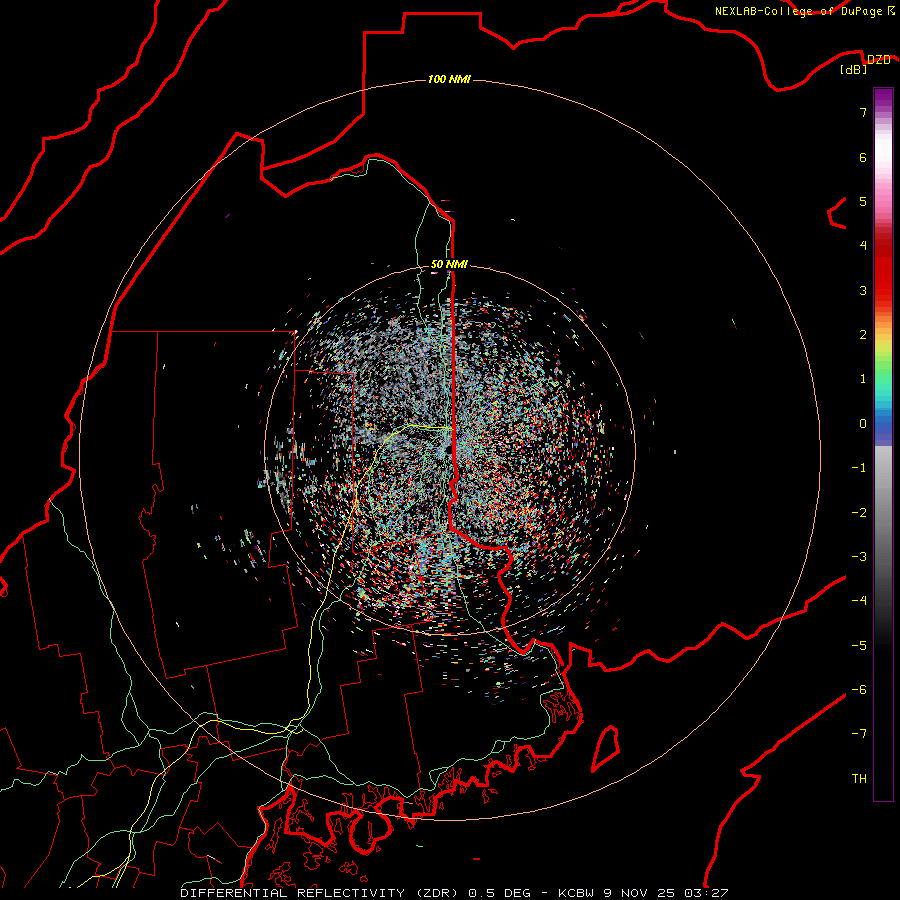Viewport: 900px width, 900px height.
Task: Click the Differential Reflectivity caption text
Action: click(x=454, y=893)
